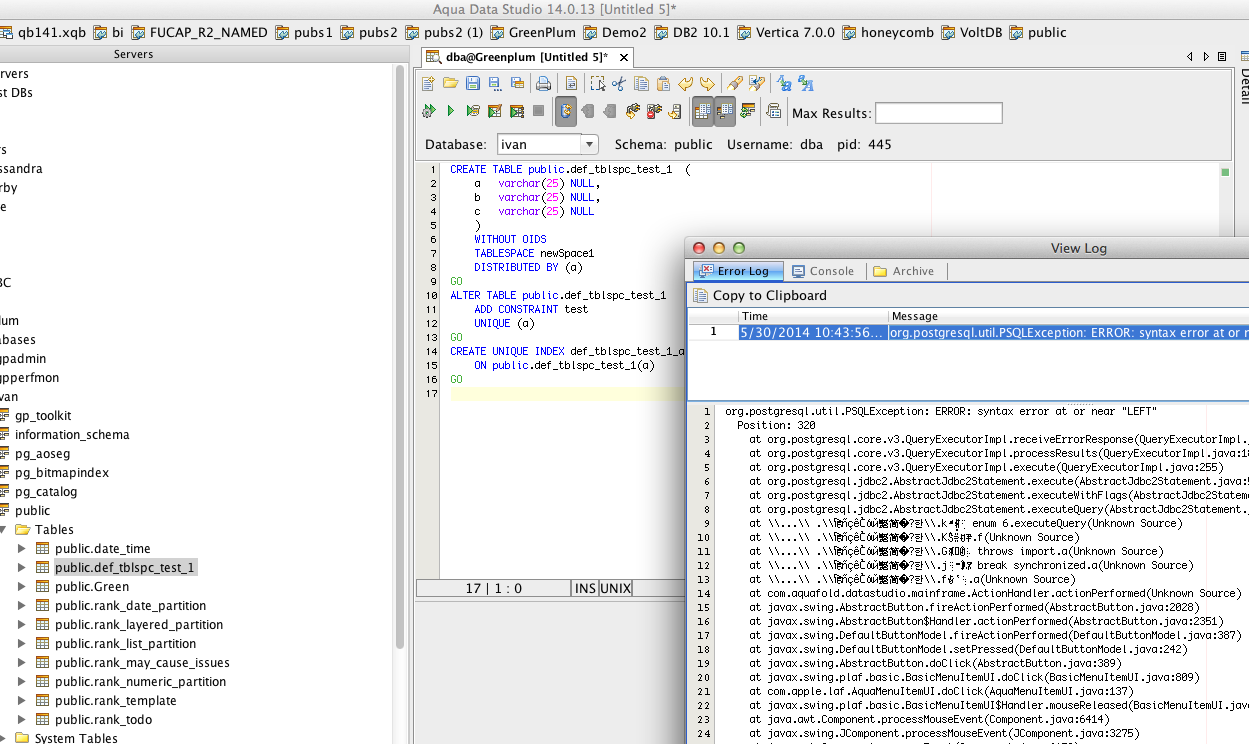Image resolution: width=1249 pixels, height=744 pixels.
Task: Click the 'TABLESPACE newSpace1' code line
Action: (534, 253)
